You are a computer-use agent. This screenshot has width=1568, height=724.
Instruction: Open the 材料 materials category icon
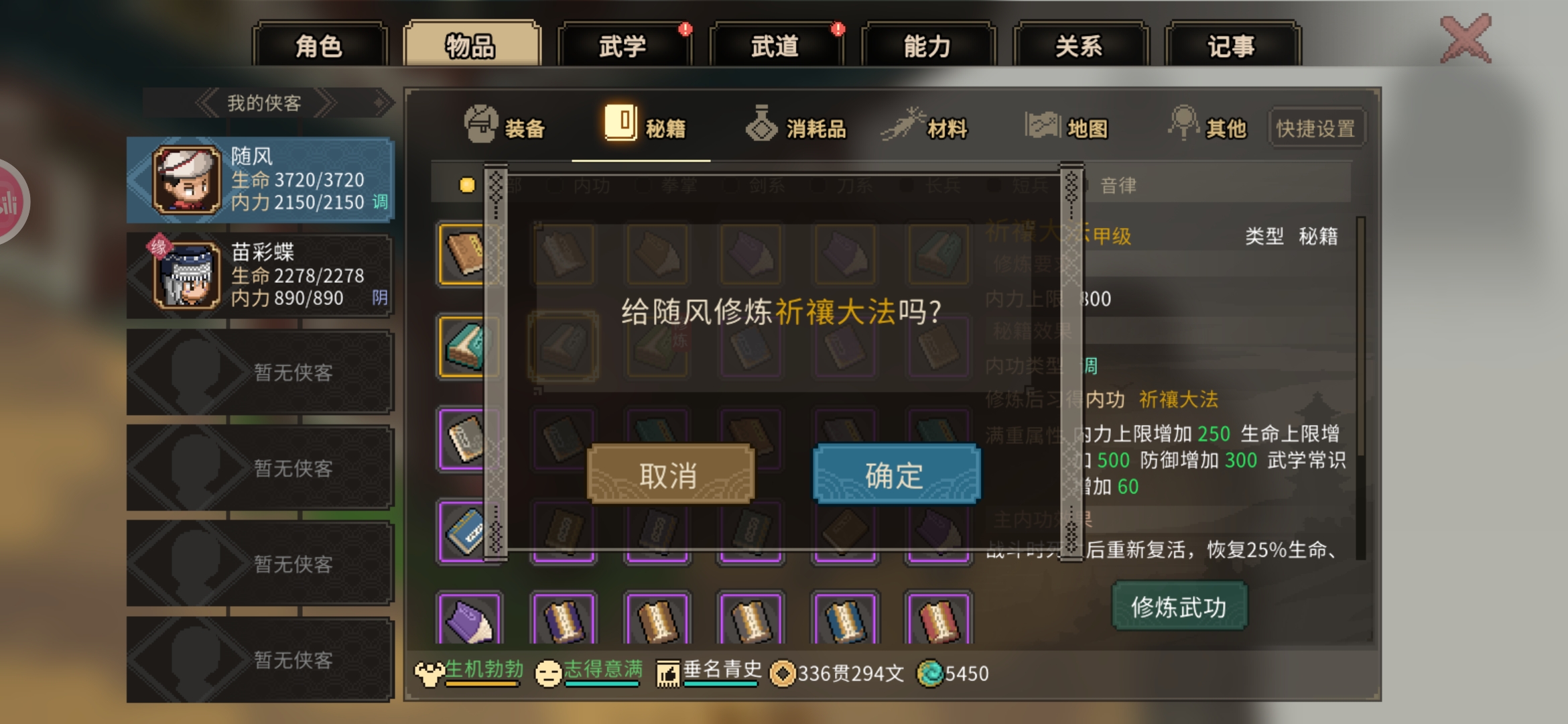tap(902, 124)
